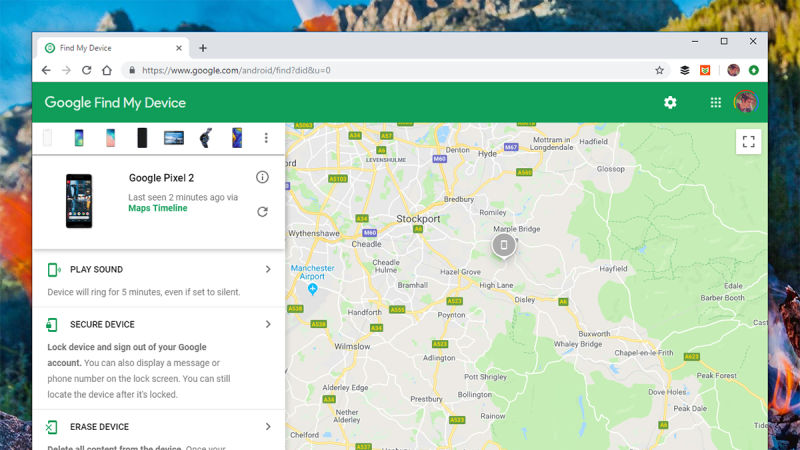
Task: Click the Wilmslow label on map
Action: point(352,346)
